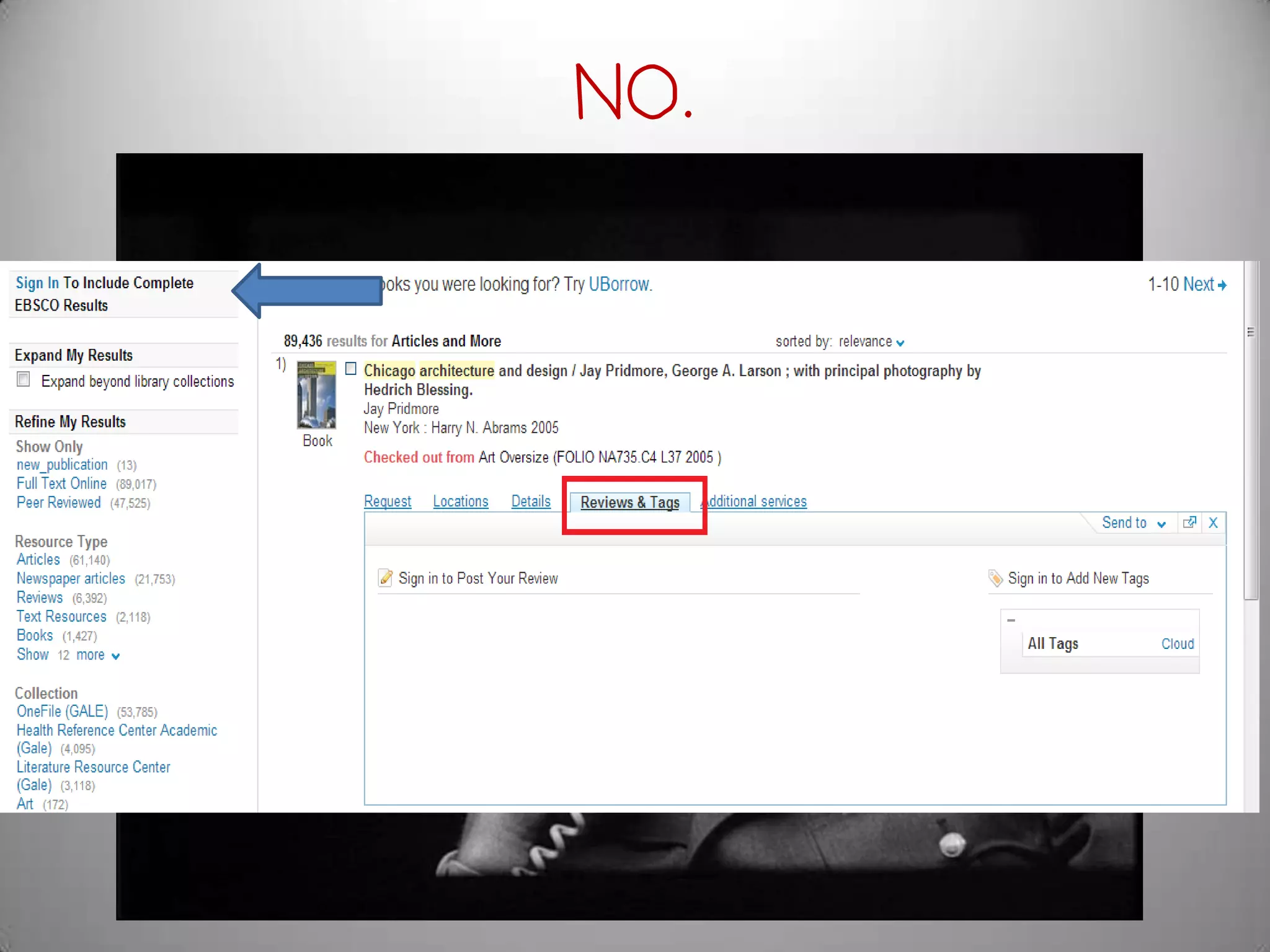
Task: Click the Sign In link for EBSCO results
Action: [37, 283]
